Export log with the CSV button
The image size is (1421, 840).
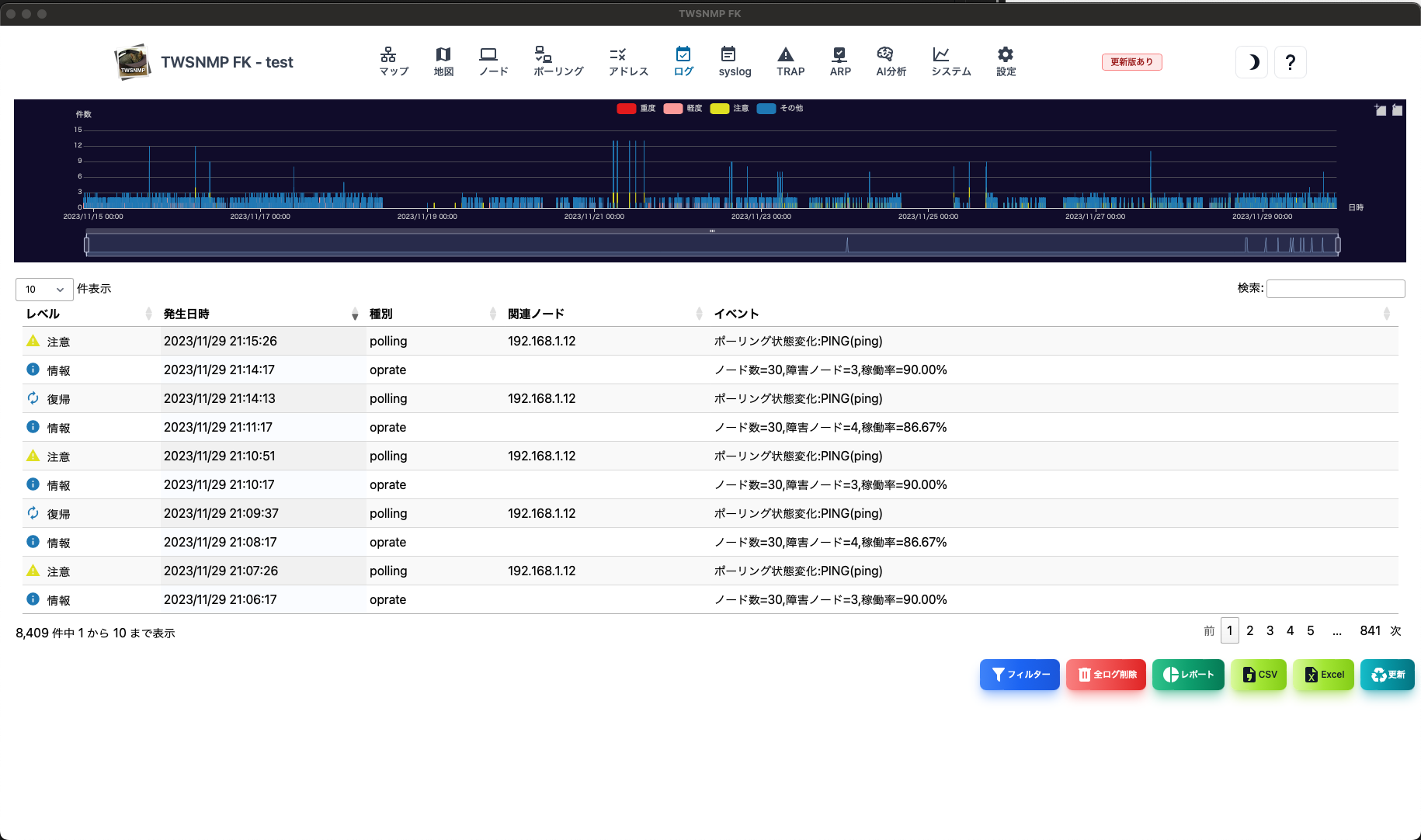click(x=1259, y=675)
